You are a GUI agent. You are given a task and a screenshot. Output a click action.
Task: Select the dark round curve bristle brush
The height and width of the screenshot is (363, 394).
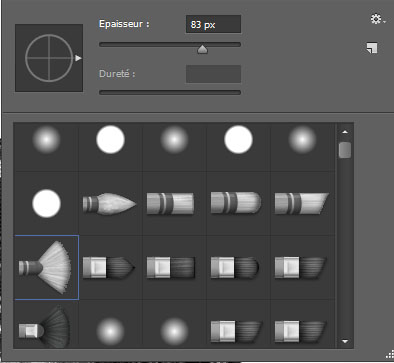pyautogui.click(x=235, y=267)
